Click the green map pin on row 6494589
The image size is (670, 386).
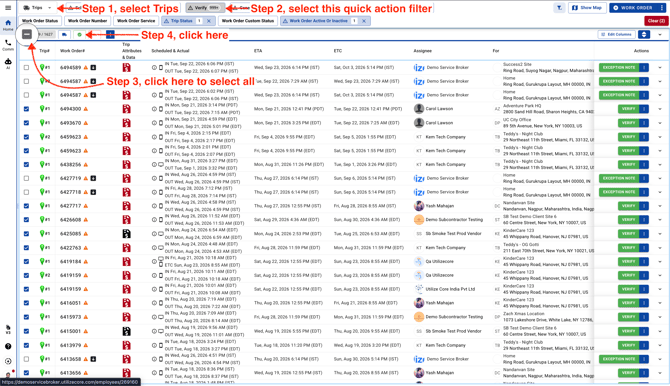[x=42, y=67]
